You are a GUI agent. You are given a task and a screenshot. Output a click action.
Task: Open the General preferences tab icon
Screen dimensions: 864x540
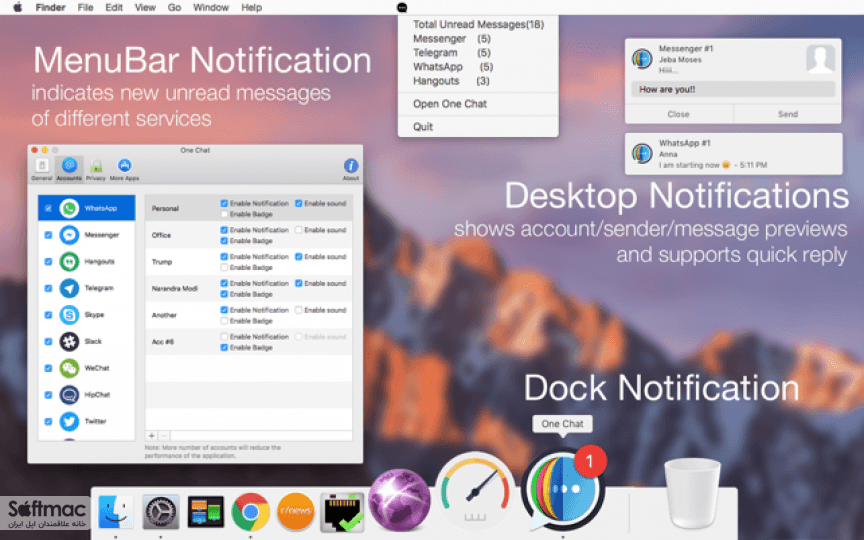click(x=42, y=166)
